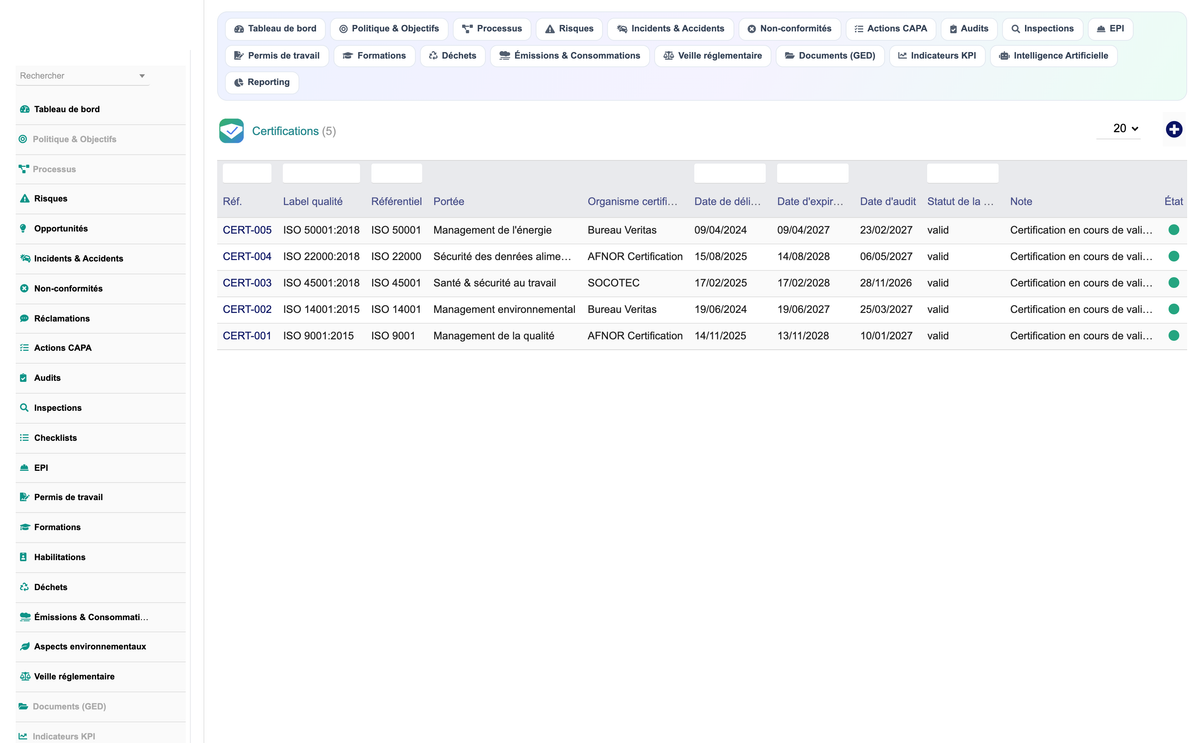Open the CERT-005 certification link
The image size is (1200, 743).
[247, 230]
